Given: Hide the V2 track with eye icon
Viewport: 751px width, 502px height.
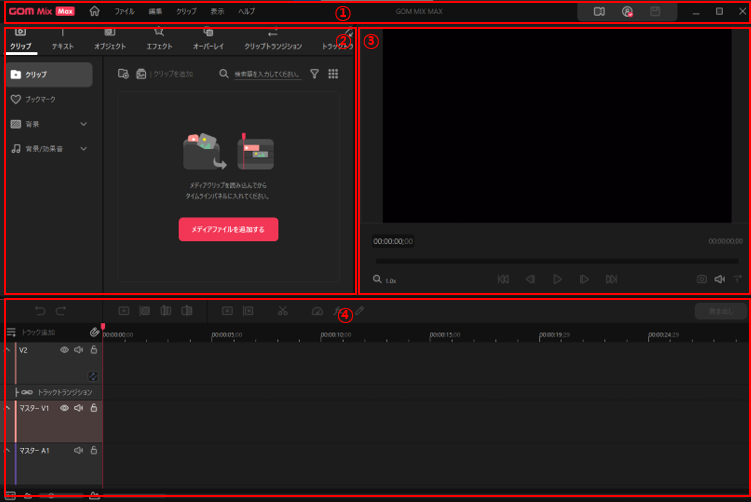Looking at the screenshot, I should click(x=65, y=350).
